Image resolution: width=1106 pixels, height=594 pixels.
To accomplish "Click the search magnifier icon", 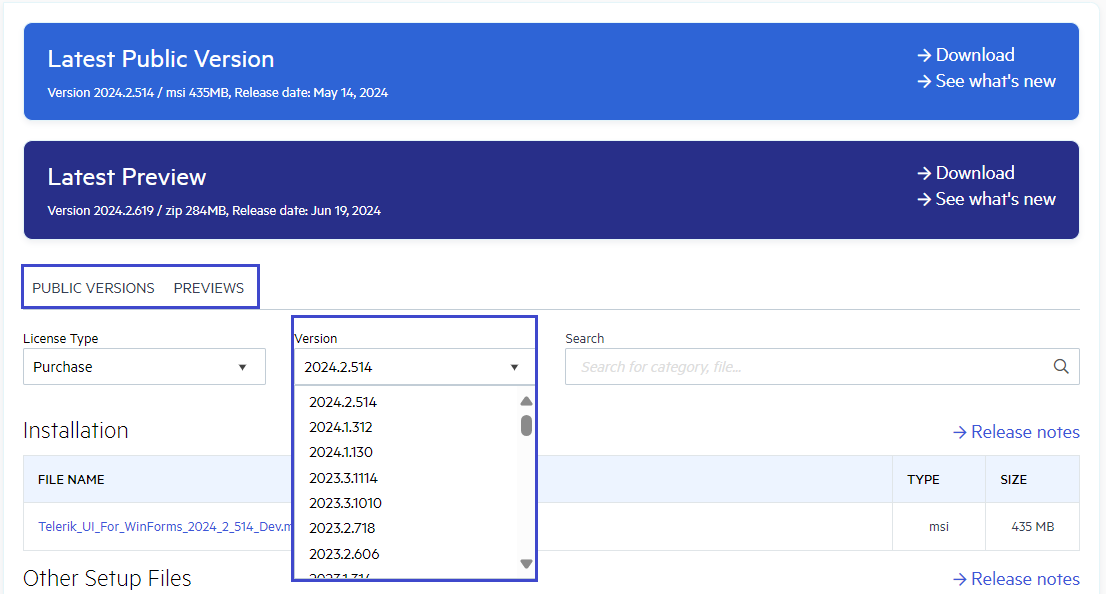I will coord(1061,366).
